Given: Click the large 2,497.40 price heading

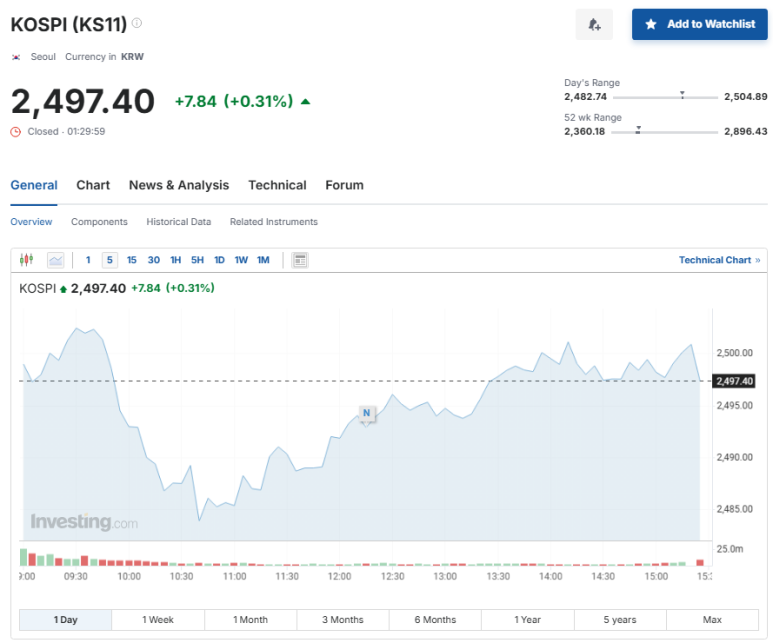Looking at the screenshot, I should point(83,102).
